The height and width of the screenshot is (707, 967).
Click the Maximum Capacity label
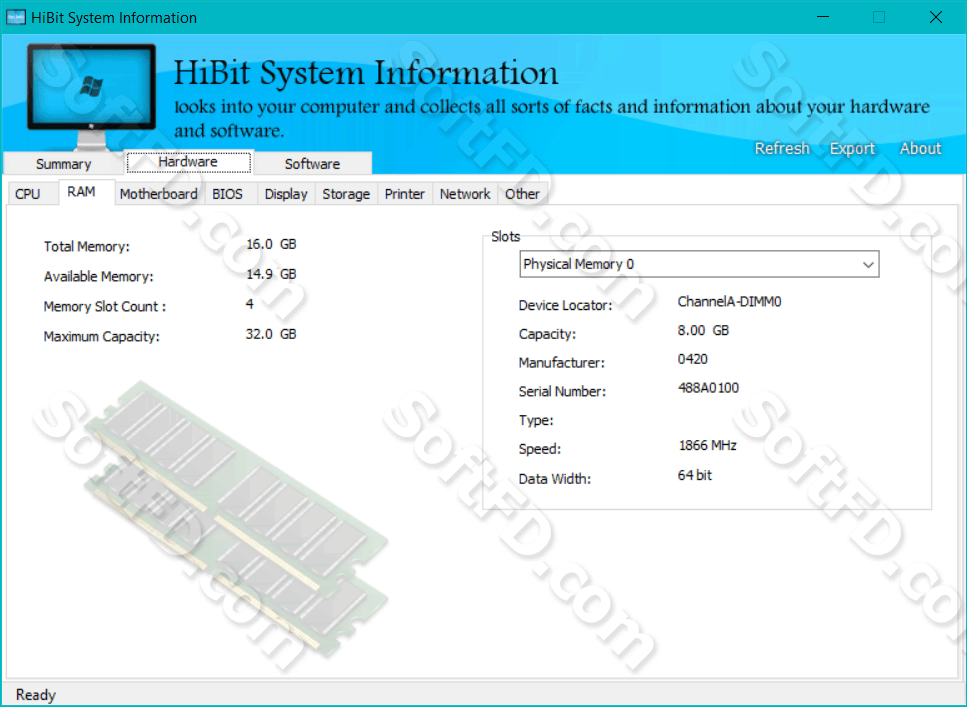click(102, 336)
